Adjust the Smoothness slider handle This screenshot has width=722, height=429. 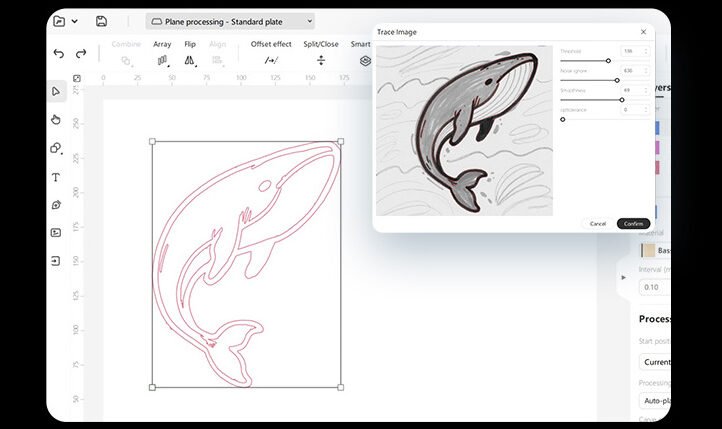[622, 100]
